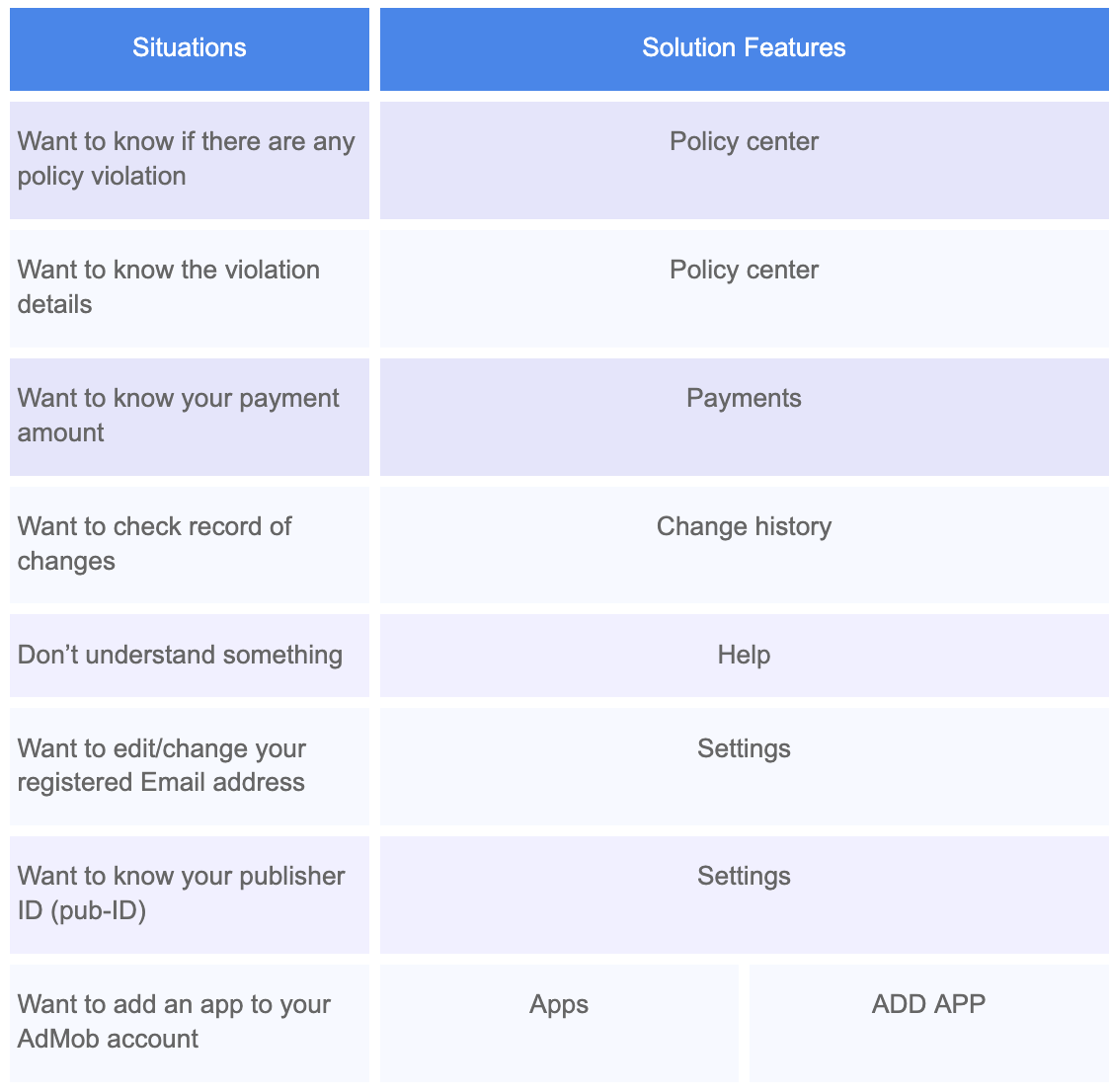Select 'Want to know if there are any policy violation'
1110x1092 pixels.
189,158
